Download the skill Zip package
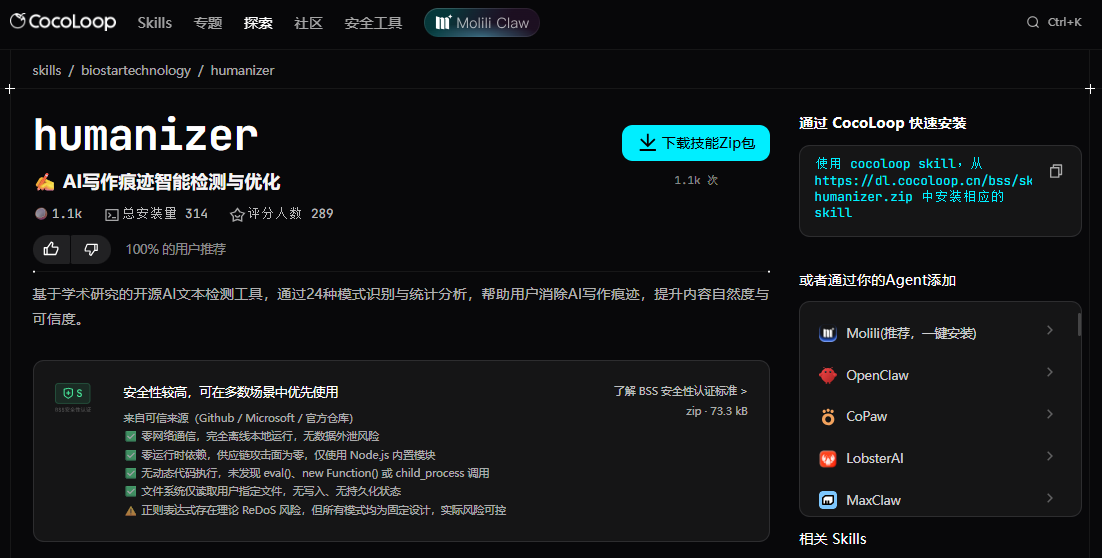Image resolution: width=1102 pixels, height=558 pixels. point(696,143)
